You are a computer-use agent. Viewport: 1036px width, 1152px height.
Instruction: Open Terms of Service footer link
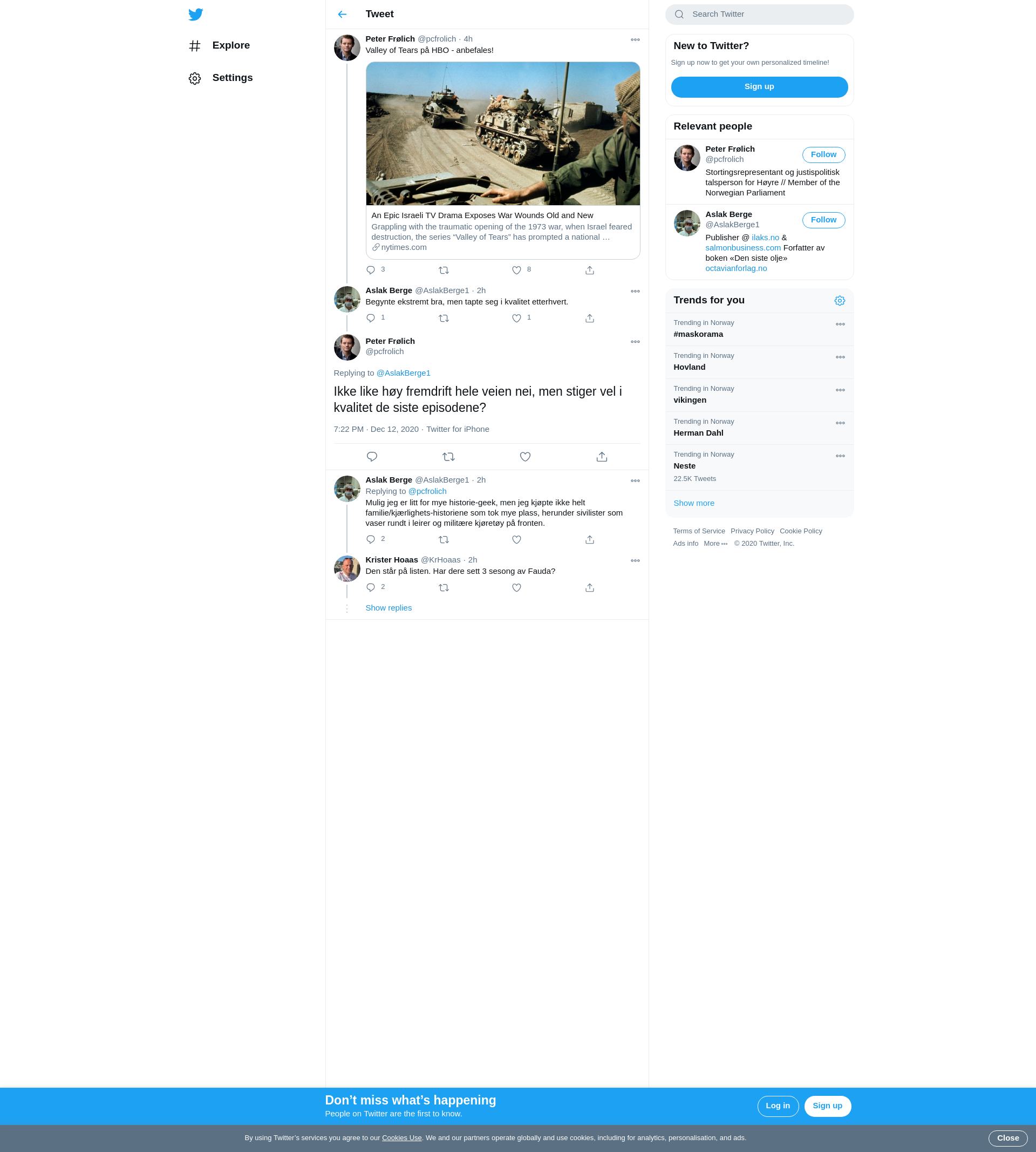[x=698, y=531]
